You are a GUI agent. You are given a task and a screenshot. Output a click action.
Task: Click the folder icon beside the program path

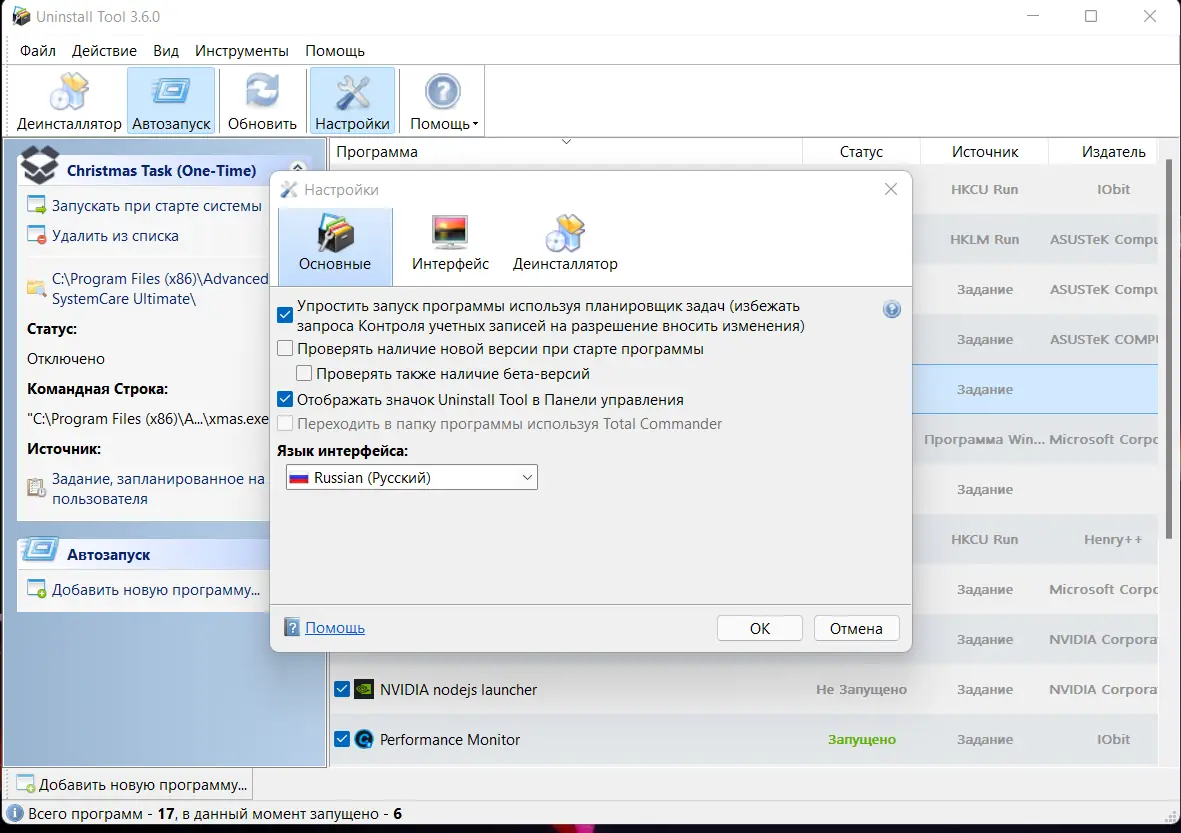pyautogui.click(x=36, y=287)
